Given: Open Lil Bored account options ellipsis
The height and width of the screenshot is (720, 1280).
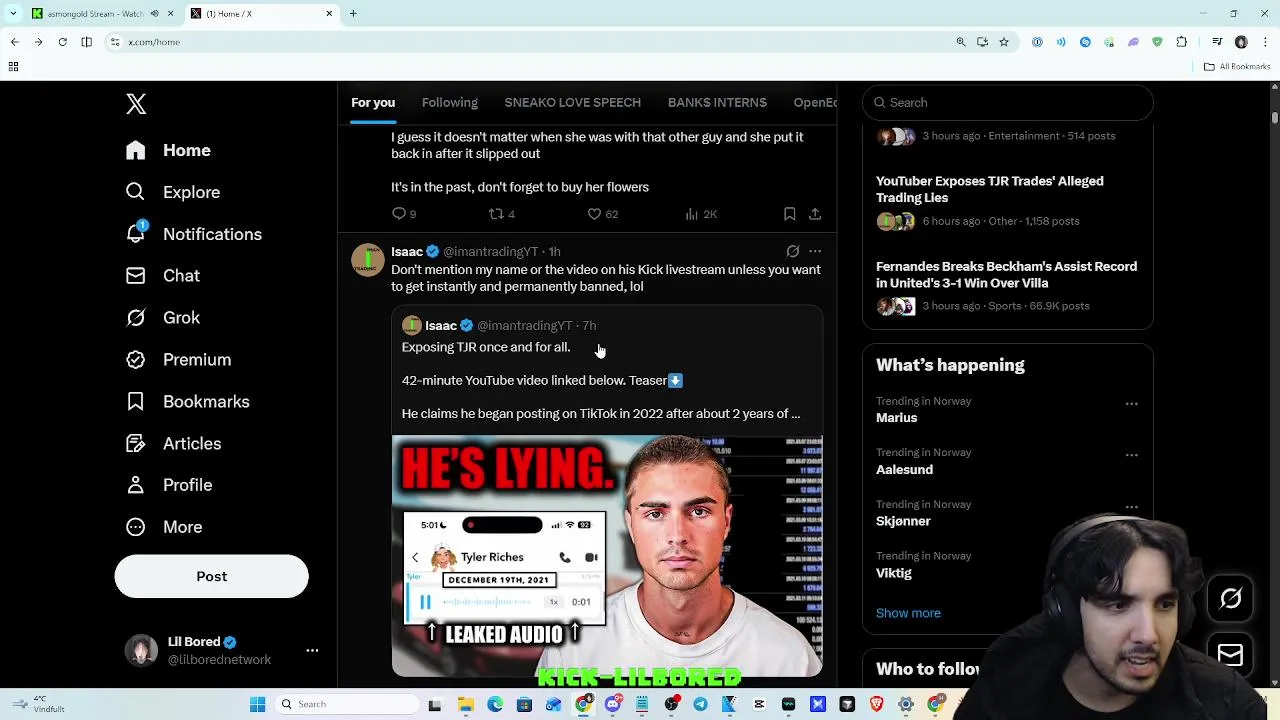Looking at the screenshot, I should [312, 651].
